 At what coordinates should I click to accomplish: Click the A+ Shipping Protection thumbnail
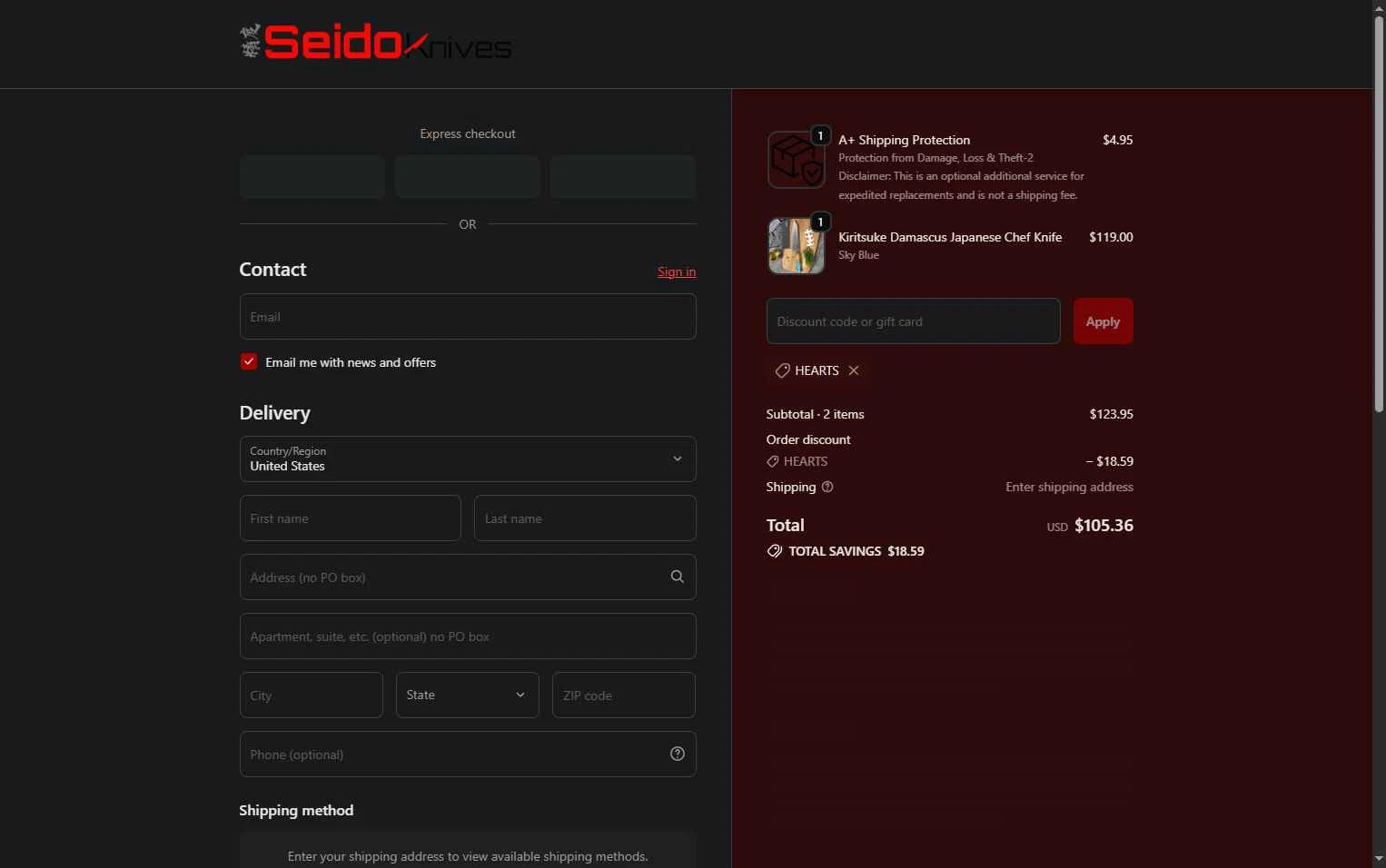796,160
